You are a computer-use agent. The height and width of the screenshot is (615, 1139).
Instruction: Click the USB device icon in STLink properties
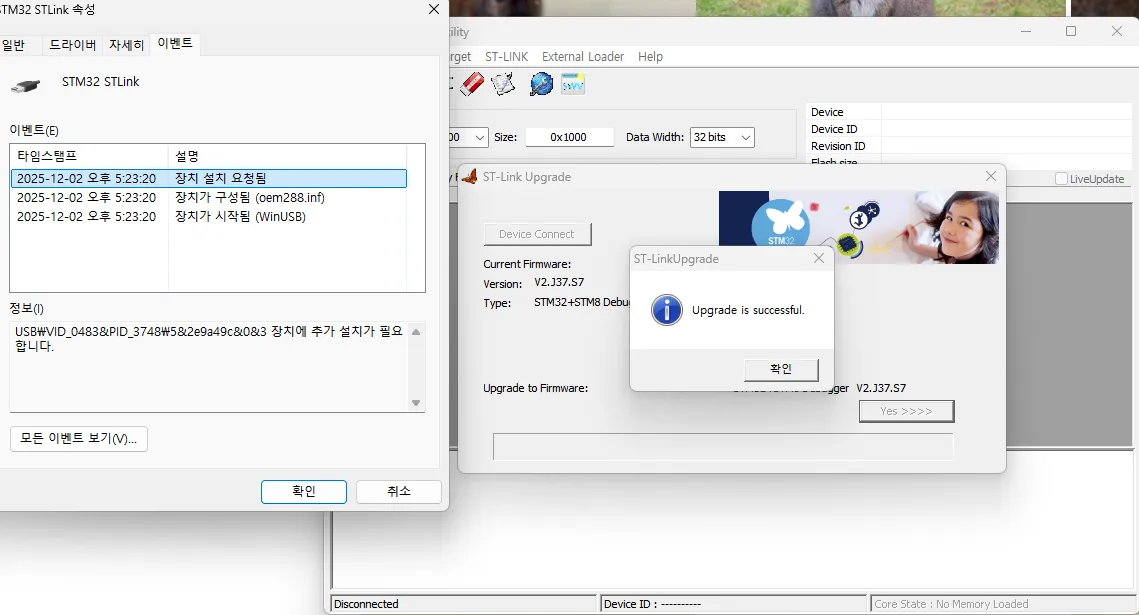coord(27,85)
